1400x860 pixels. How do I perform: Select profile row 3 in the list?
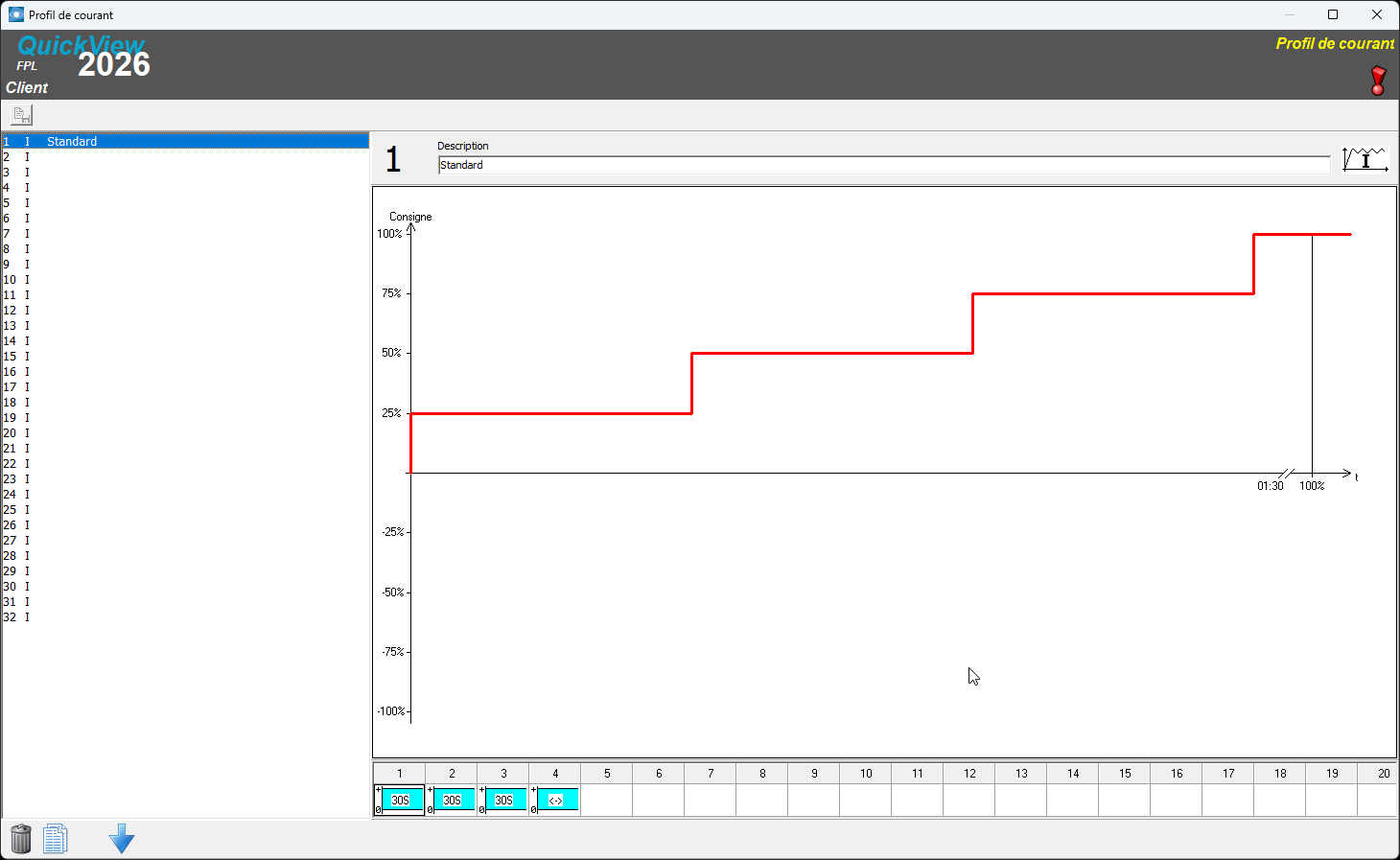[x=185, y=172]
